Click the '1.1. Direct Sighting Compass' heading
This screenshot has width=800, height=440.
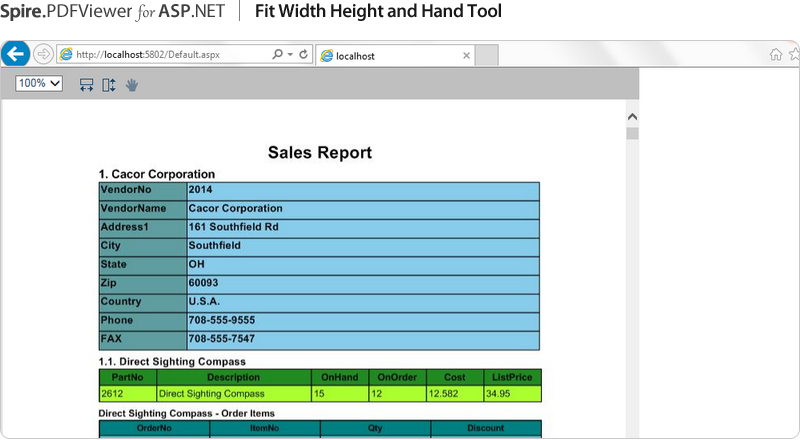point(172,361)
